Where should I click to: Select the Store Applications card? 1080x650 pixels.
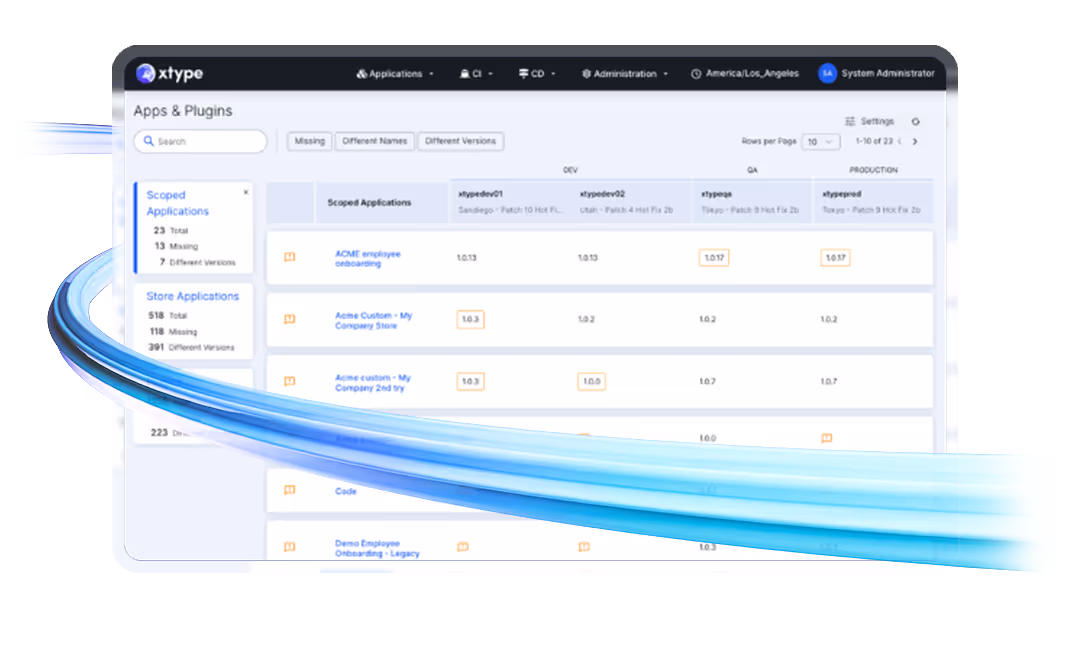[x=194, y=321]
